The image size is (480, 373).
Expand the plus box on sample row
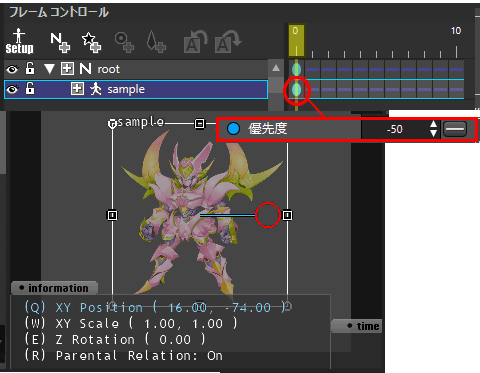[x=77, y=89]
